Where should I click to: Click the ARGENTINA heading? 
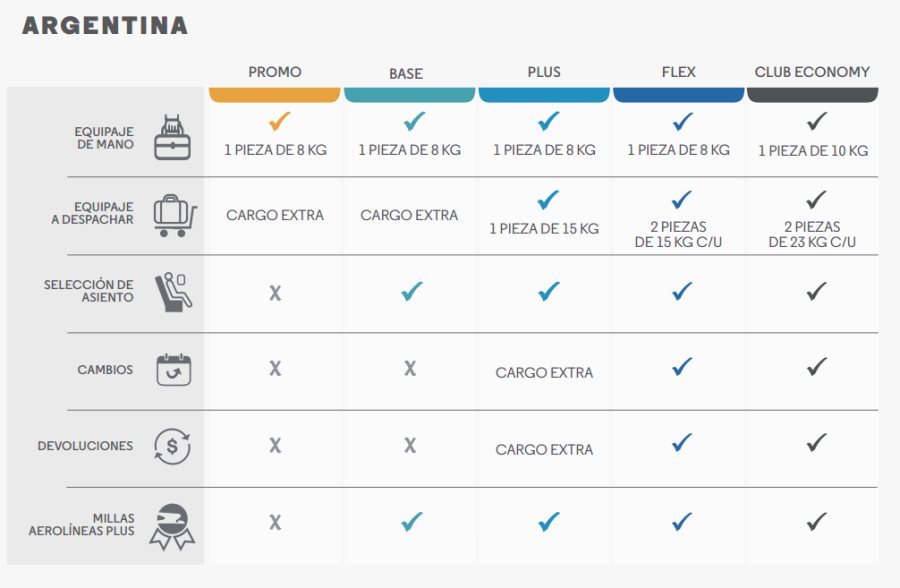(105, 26)
